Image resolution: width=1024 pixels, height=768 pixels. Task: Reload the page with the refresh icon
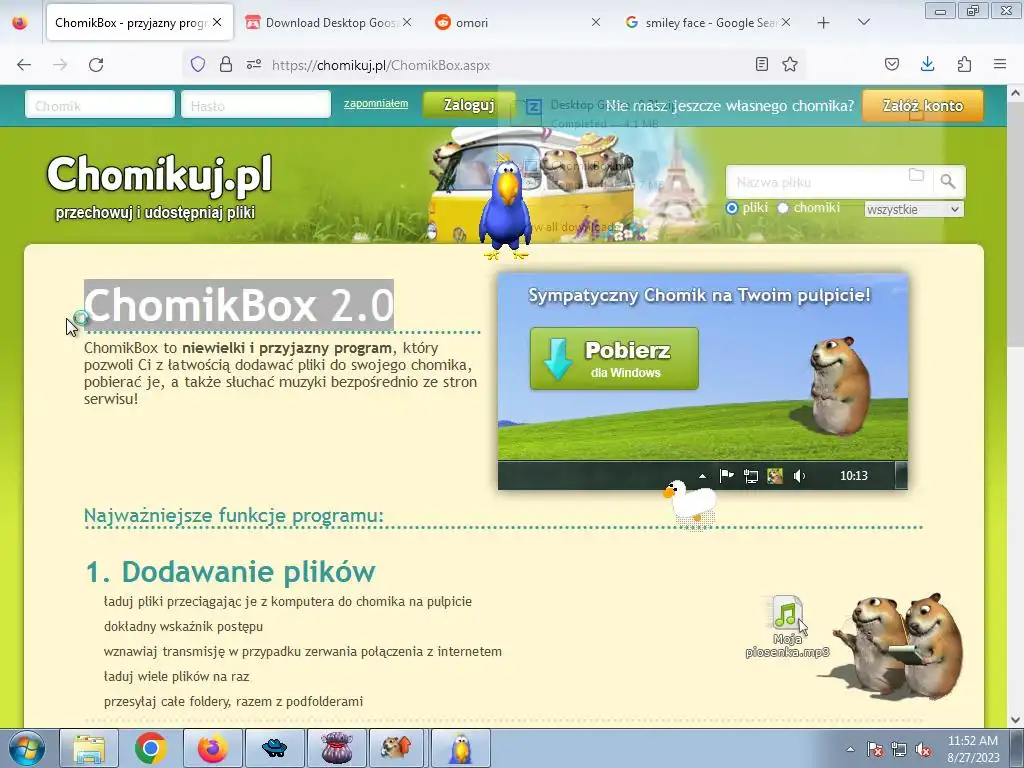coord(96,65)
